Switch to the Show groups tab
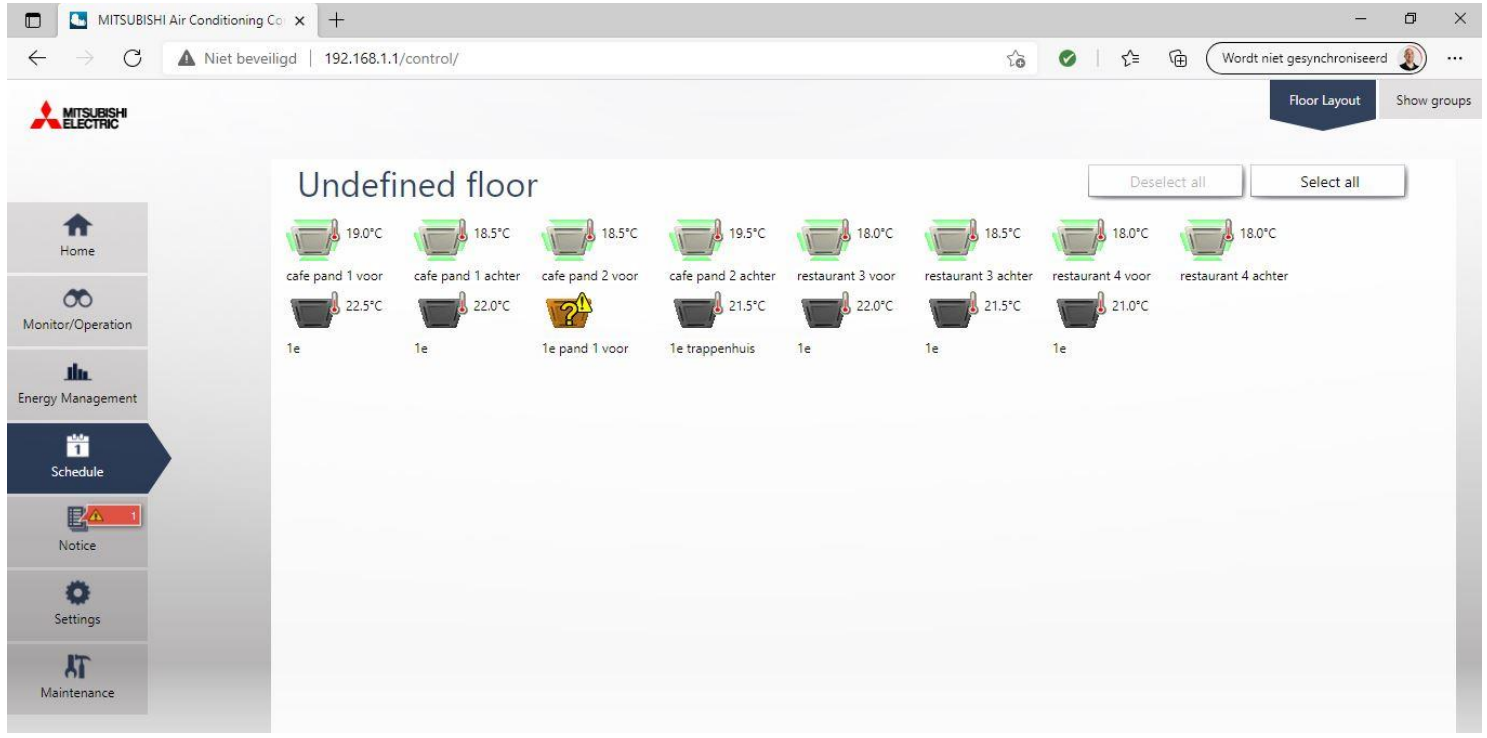 (1433, 101)
